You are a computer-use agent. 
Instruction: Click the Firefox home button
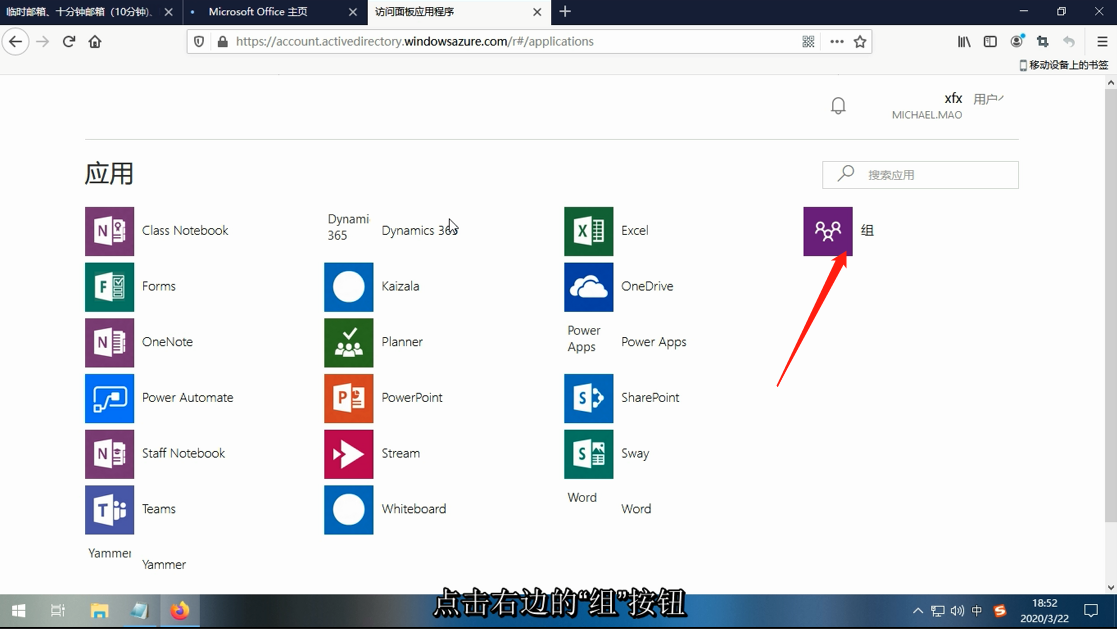click(x=95, y=41)
